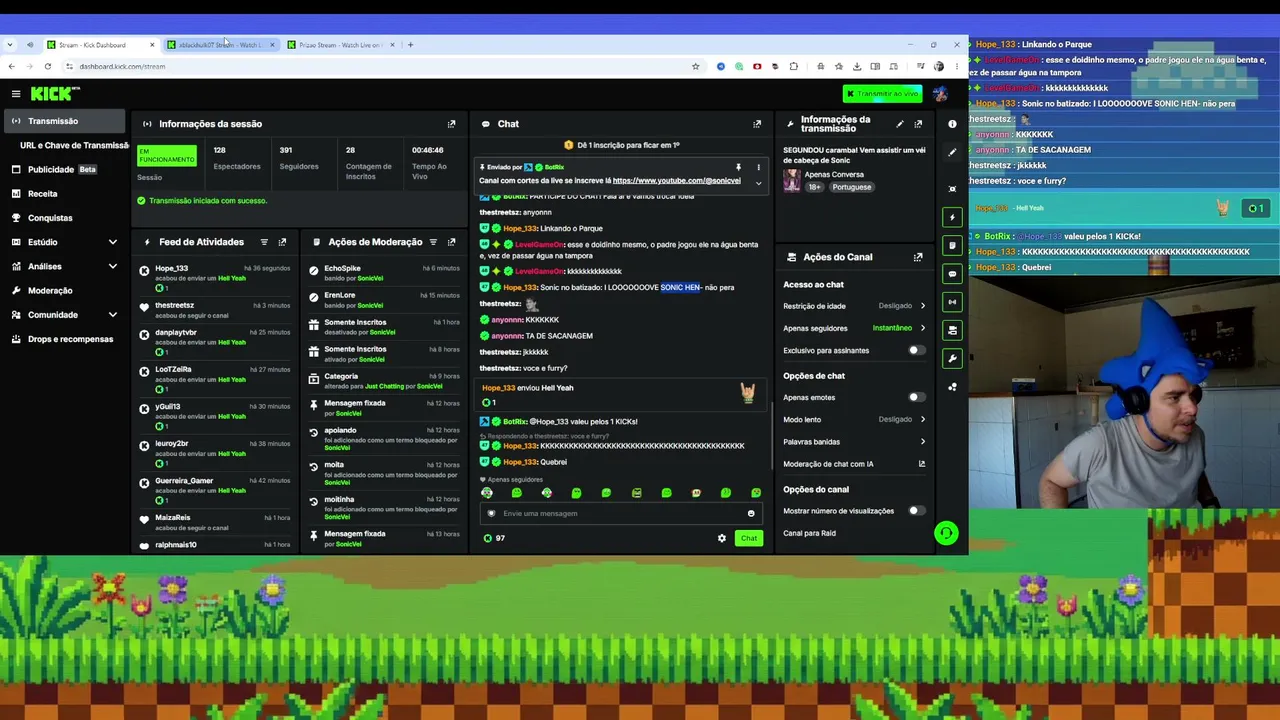The height and width of the screenshot is (720, 1280).
Task: Toggle Exclusivo para assinantes switch
Action: pos(915,350)
